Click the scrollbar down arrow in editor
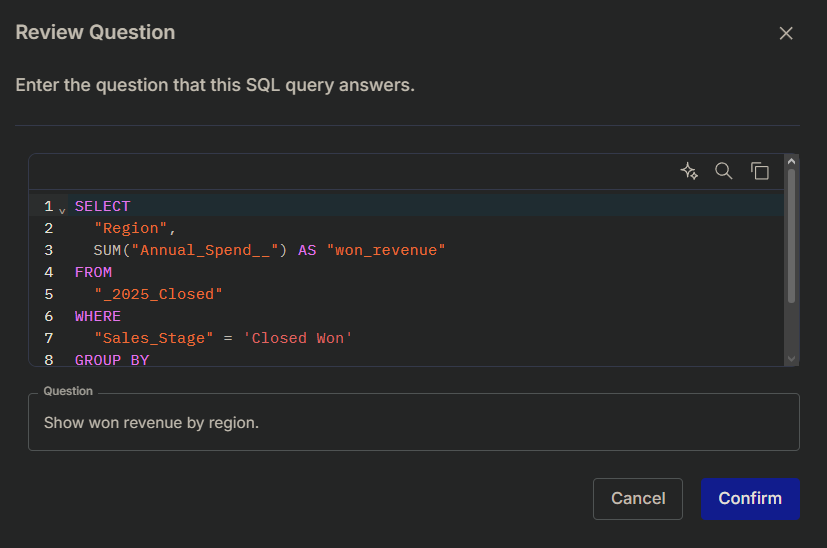 click(x=791, y=359)
